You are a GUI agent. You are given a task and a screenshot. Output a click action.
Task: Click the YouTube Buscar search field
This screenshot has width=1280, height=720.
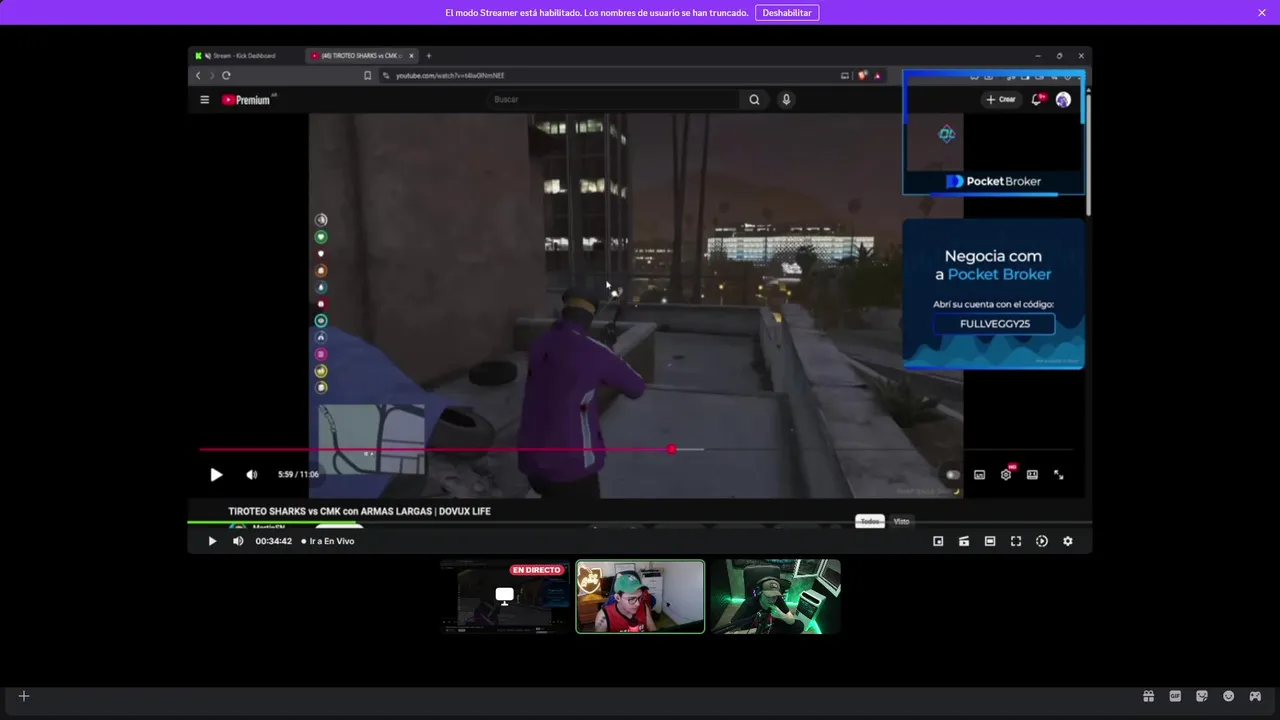point(614,100)
